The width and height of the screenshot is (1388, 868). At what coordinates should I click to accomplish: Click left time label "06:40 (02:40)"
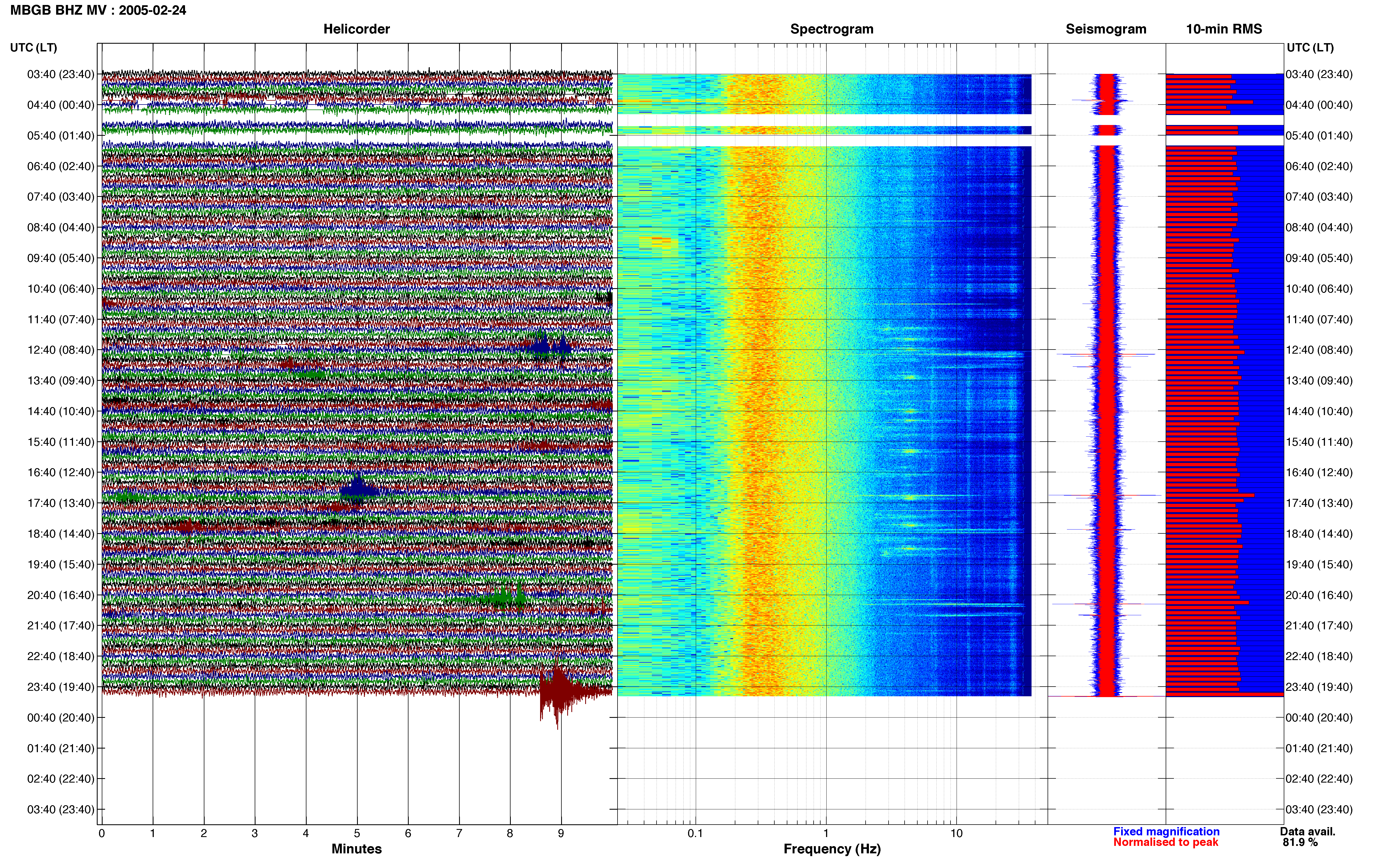point(61,166)
